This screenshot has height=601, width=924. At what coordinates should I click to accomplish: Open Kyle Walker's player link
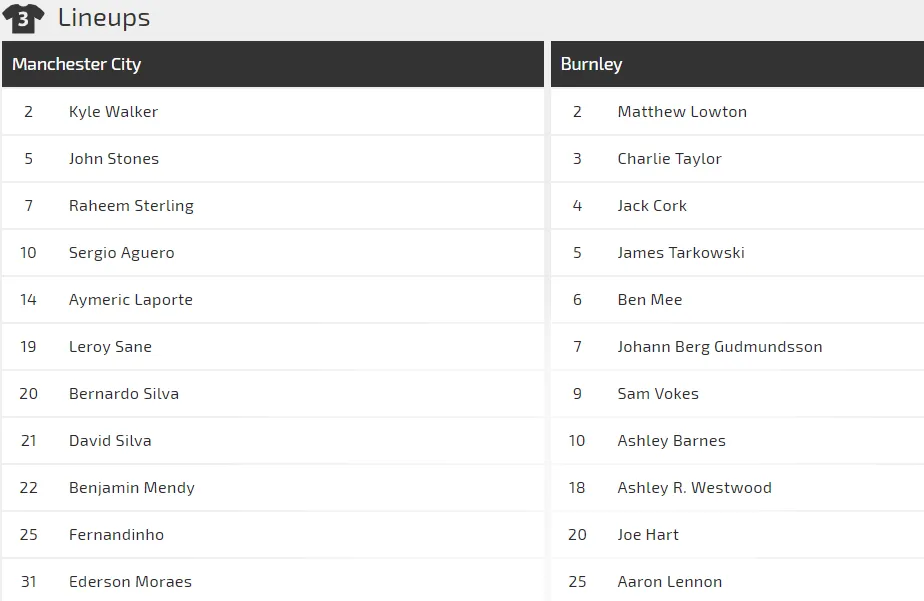coord(113,112)
